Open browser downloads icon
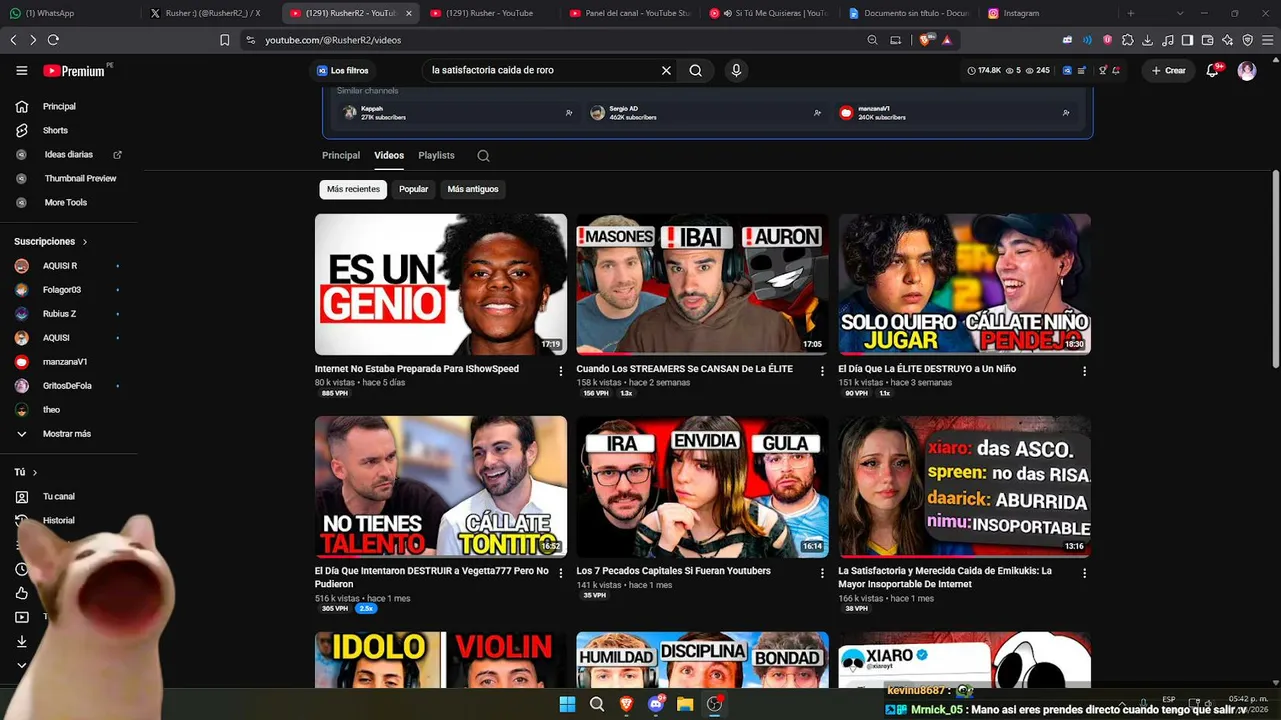1281x720 pixels. 1147,40
